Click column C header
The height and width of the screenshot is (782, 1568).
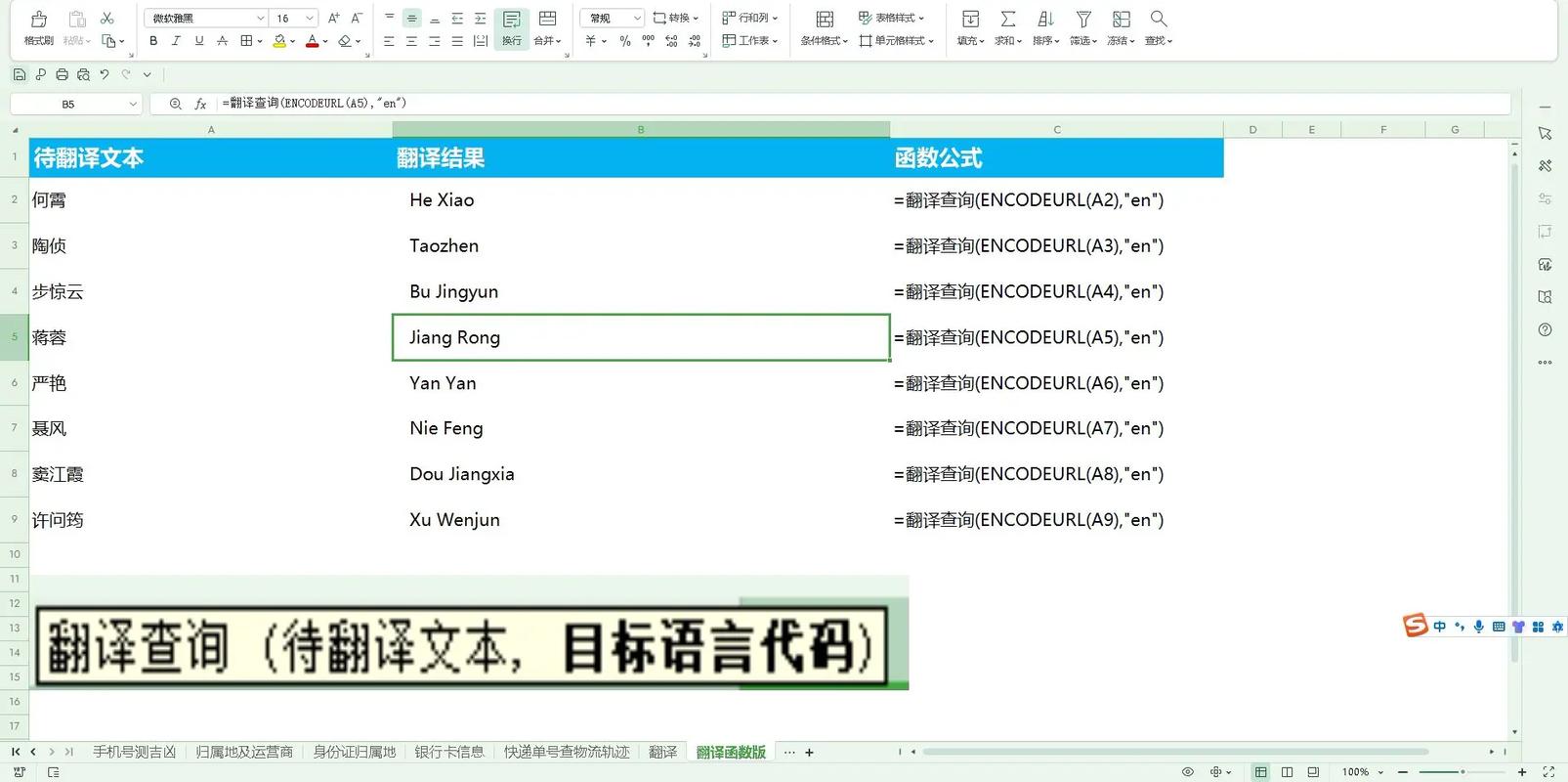click(1057, 129)
